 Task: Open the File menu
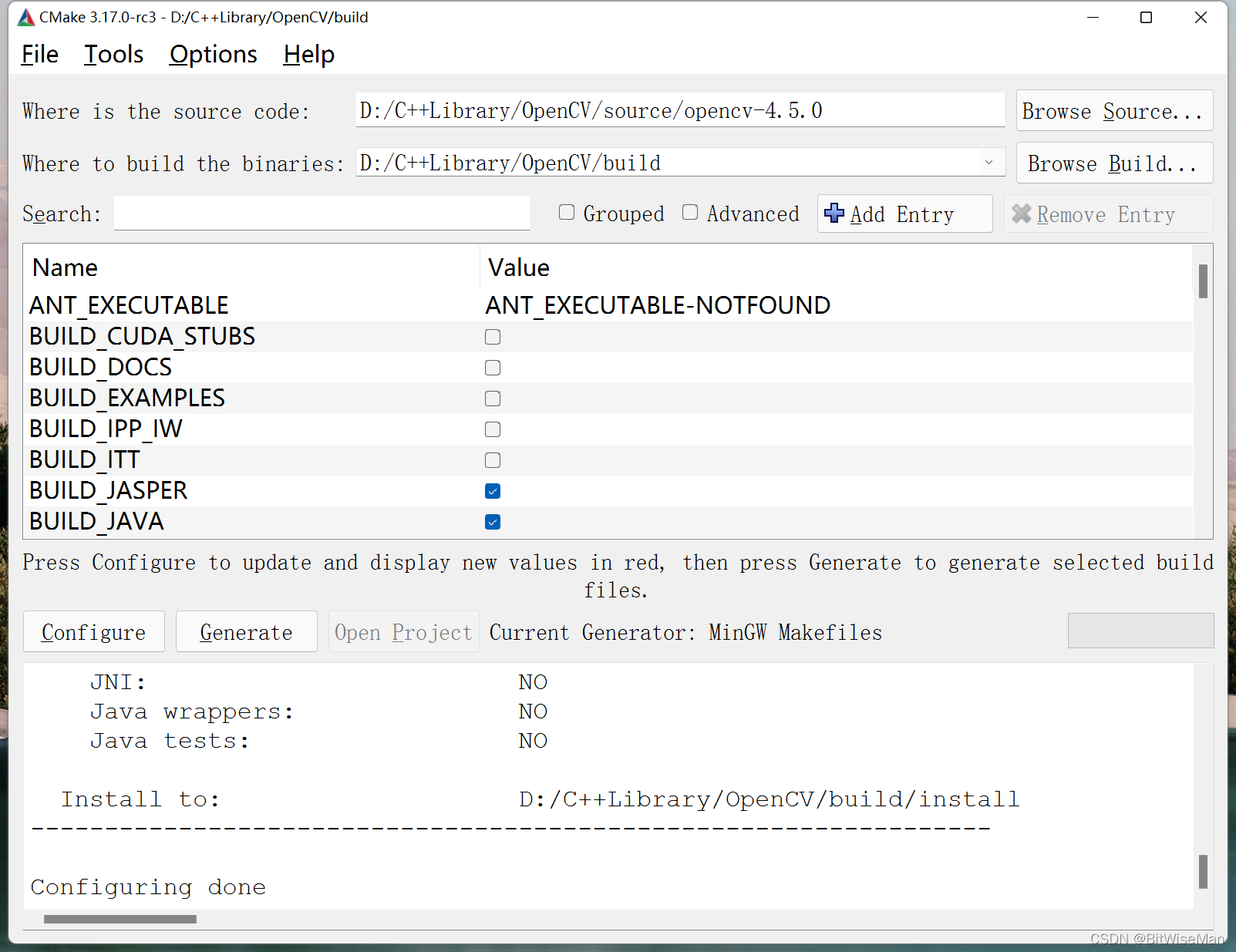coord(40,55)
